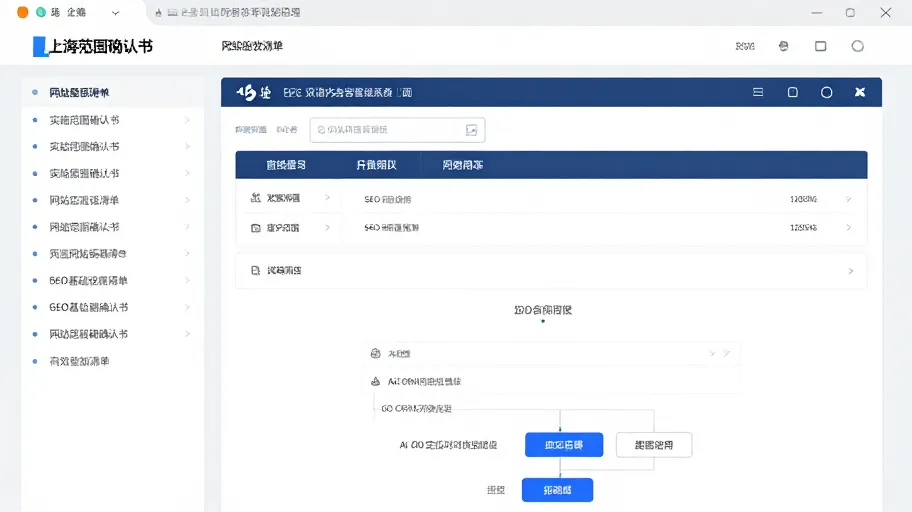Click the document icon in the standalone row
The height and width of the screenshot is (512, 912).
[255, 271]
